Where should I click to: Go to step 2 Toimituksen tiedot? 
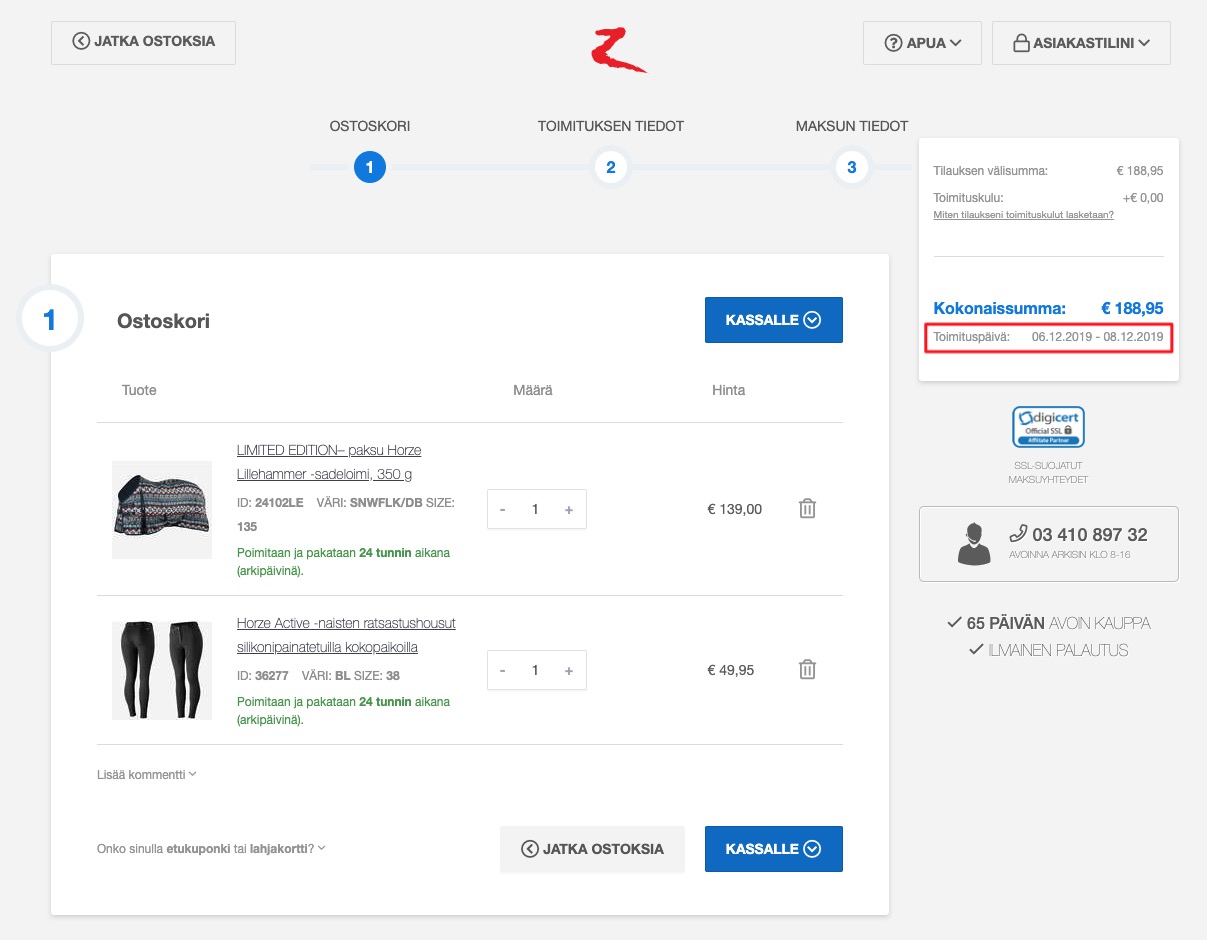(x=611, y=167)
